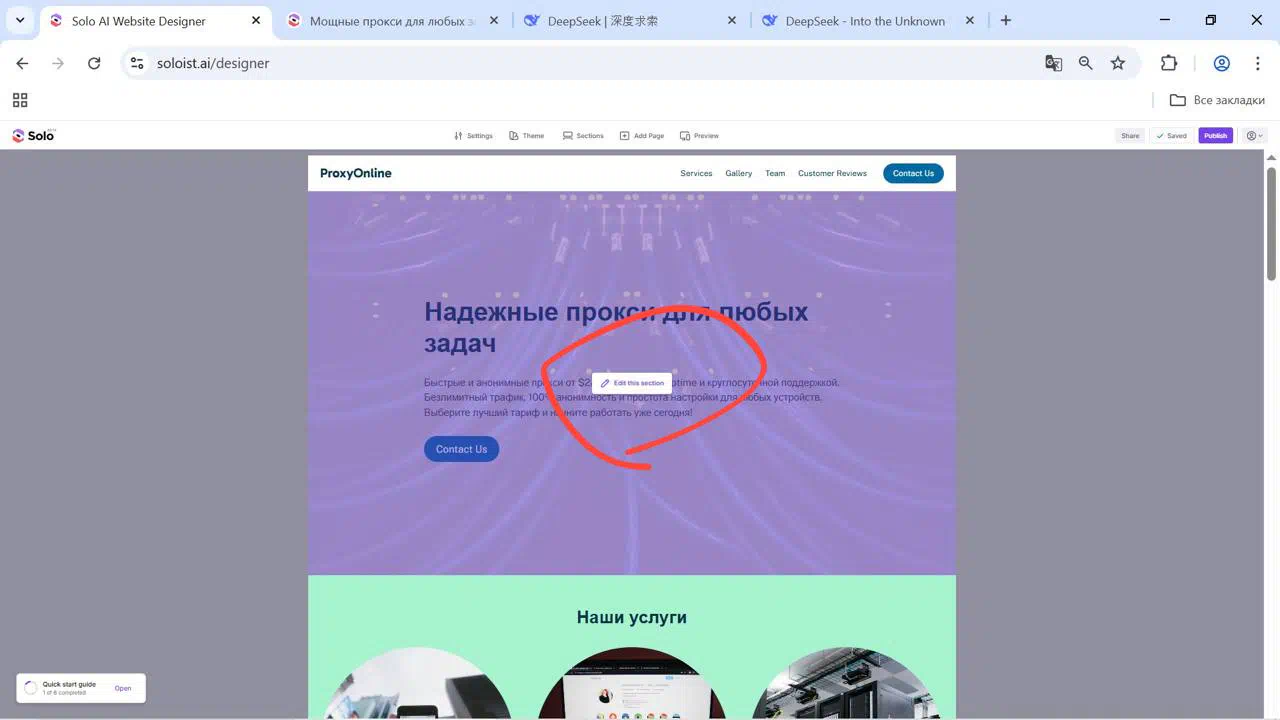The height and width of the screenshot is (720, 1280).
Task: Open the Theme panel
Action: [526, 136]
